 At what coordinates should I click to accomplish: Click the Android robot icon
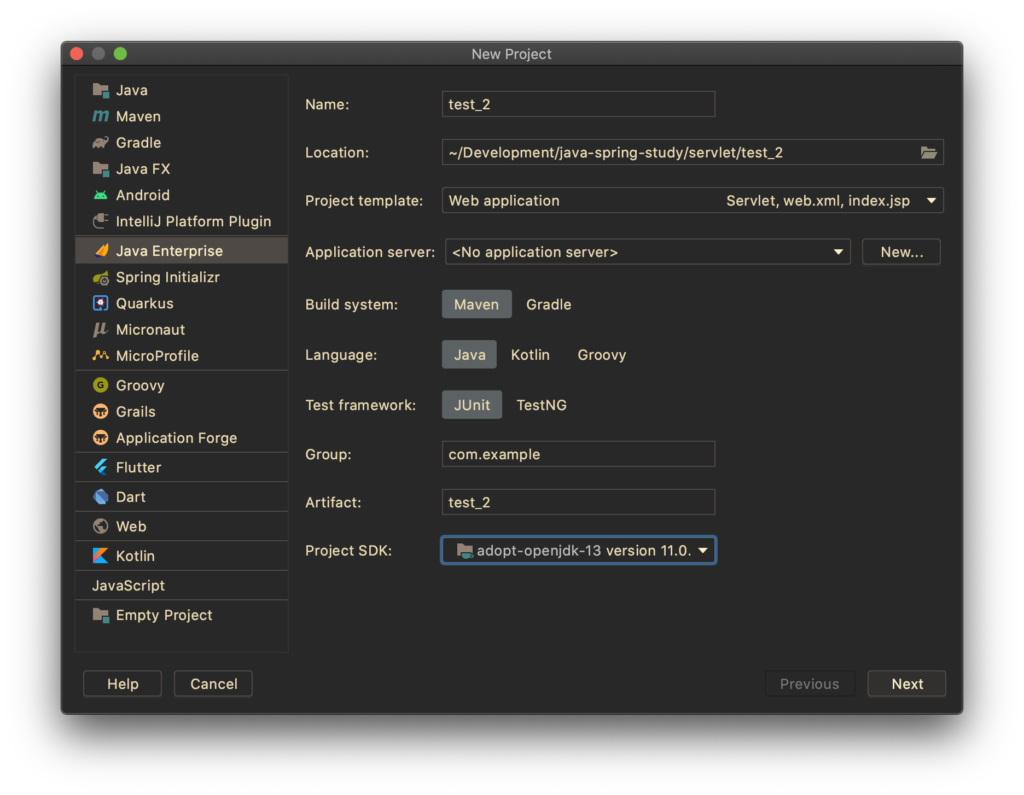point(101,196)
